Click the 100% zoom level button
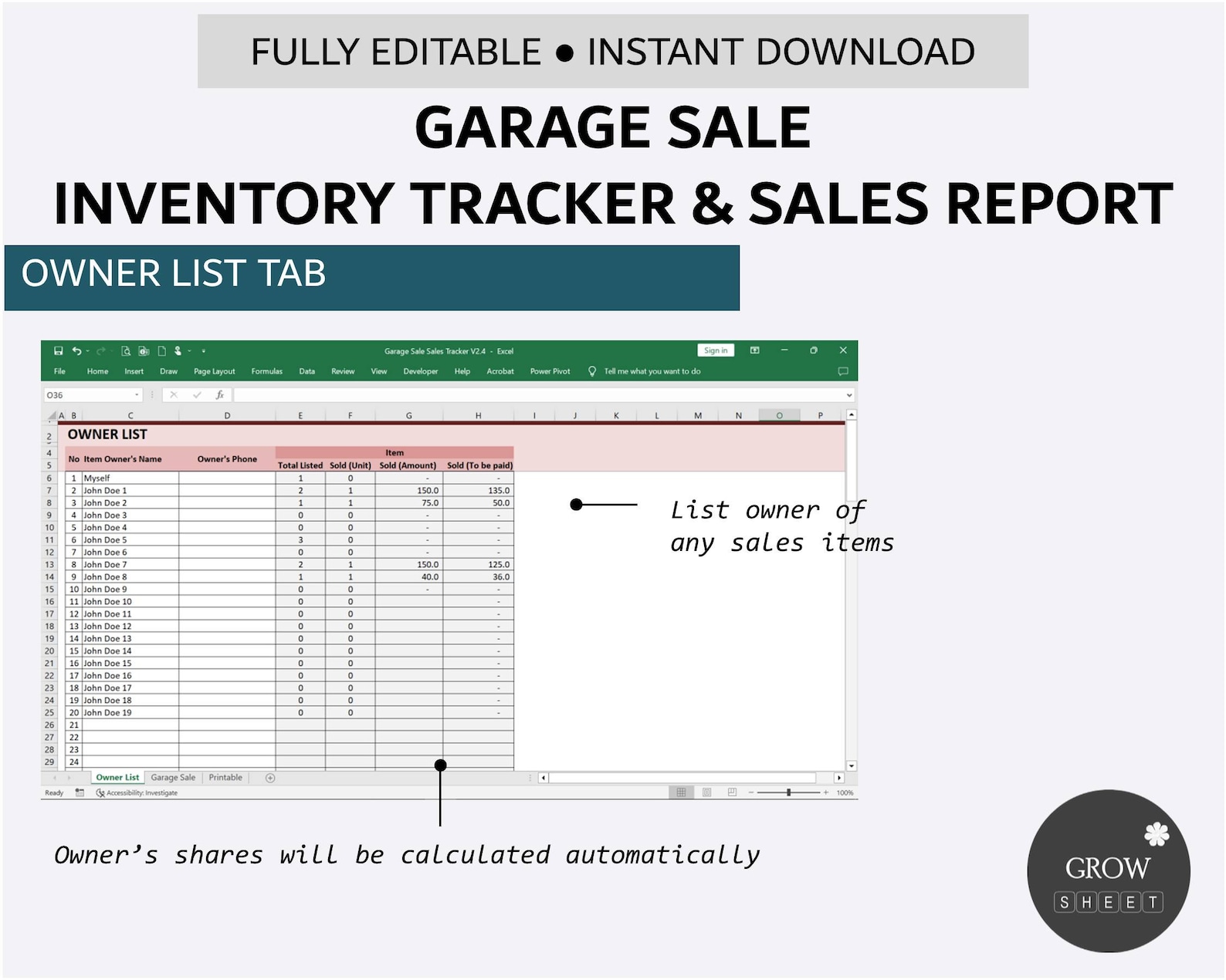The height and width of the screenshot is (980, 1226). (845, 792)
